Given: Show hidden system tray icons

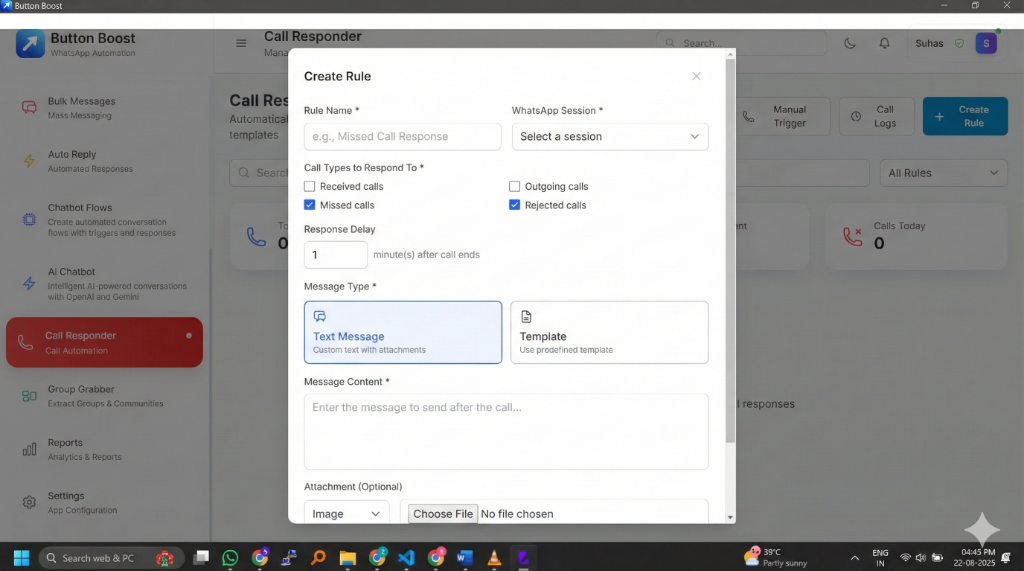Looking at the screenshot, I should point(854,558).
